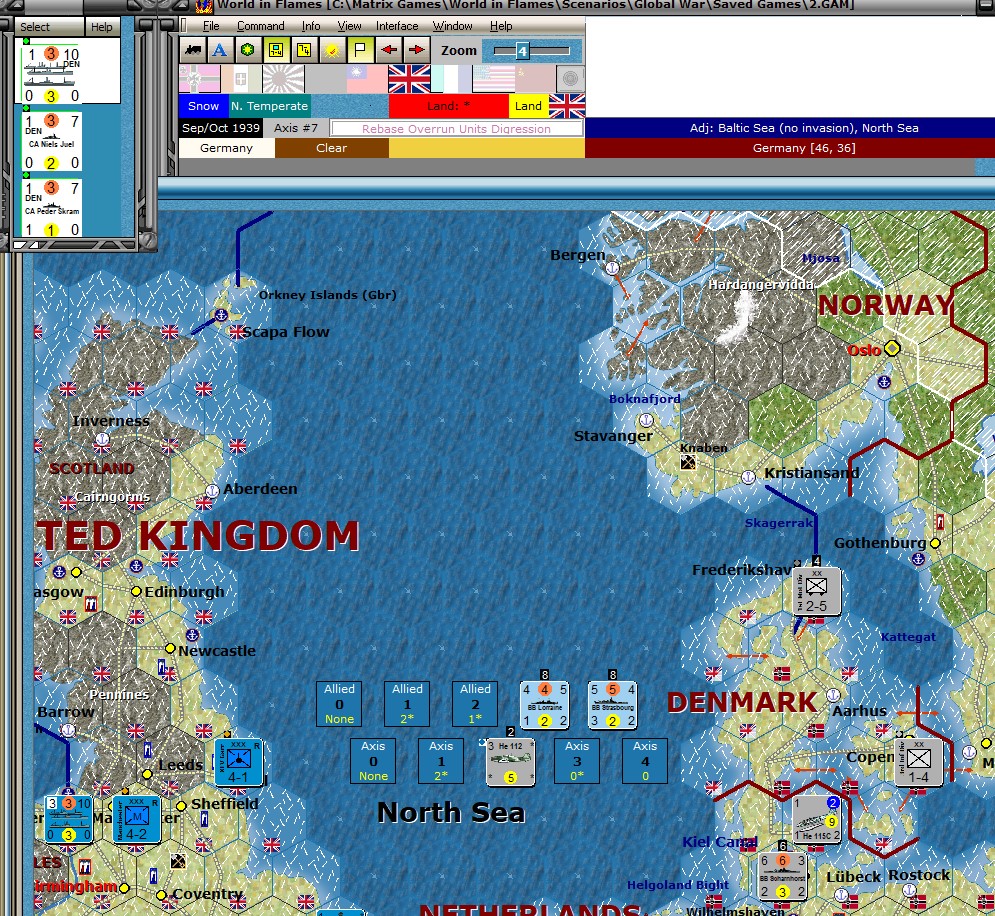The image size is (995, 916).
Task: Open the File menu
Action: coord(211,26)
